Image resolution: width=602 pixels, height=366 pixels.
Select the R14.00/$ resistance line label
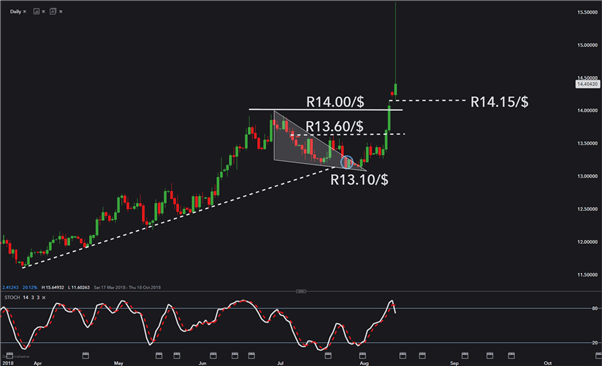335,102
